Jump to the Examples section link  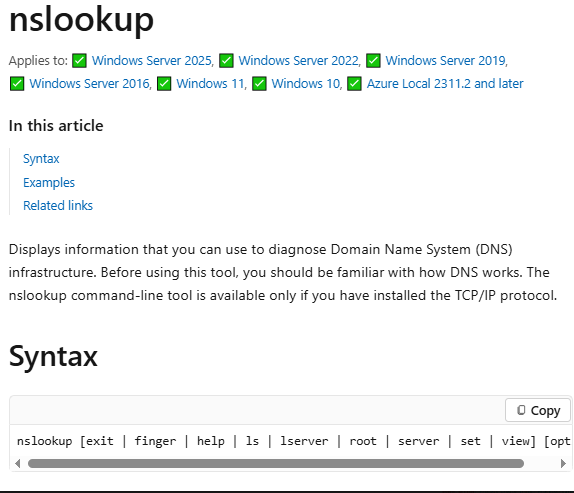(x=49, y=183)
